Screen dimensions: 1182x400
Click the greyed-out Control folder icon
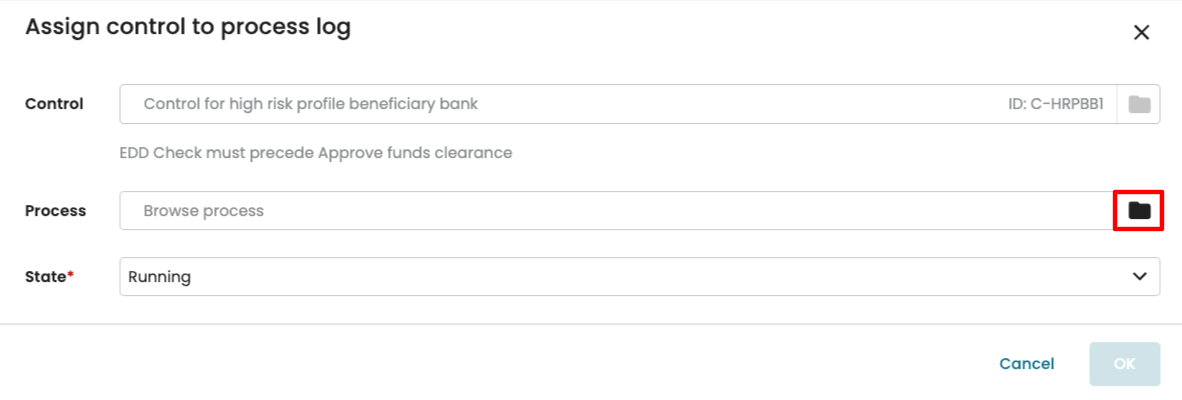(x=1139, y=104)
